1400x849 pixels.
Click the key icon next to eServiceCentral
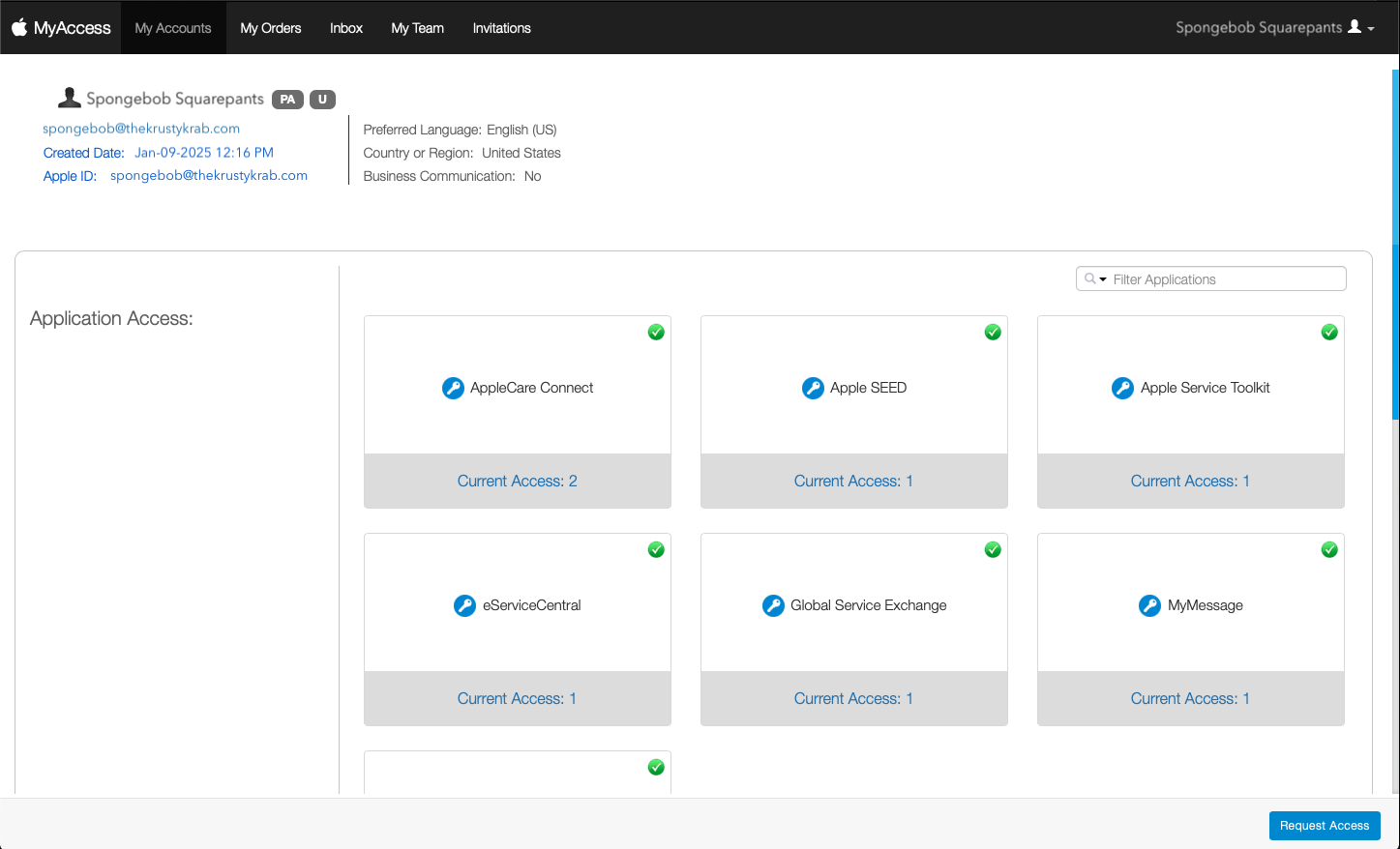coord(464,605)
